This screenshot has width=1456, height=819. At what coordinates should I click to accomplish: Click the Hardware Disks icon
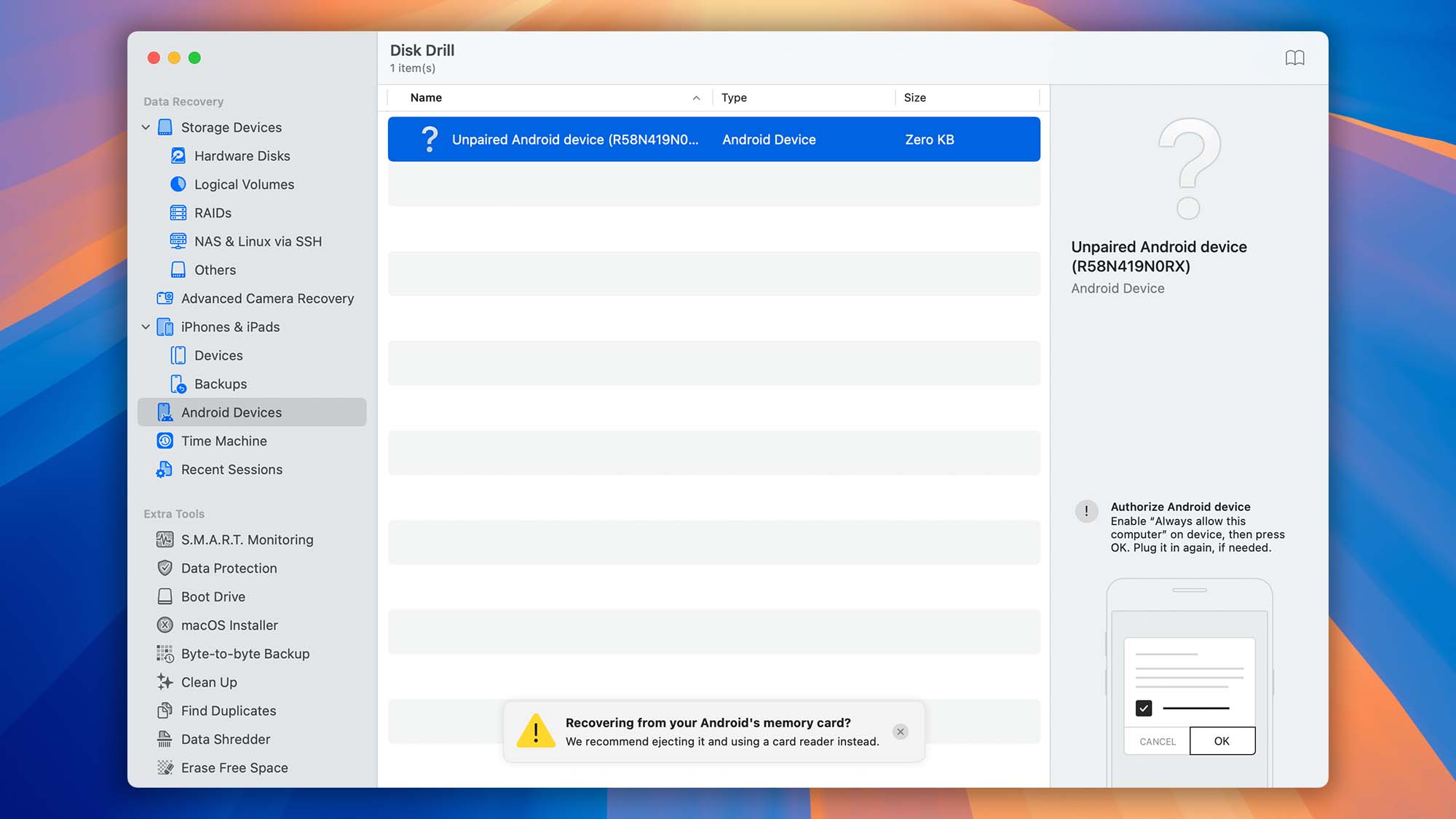tap(178, 156)
